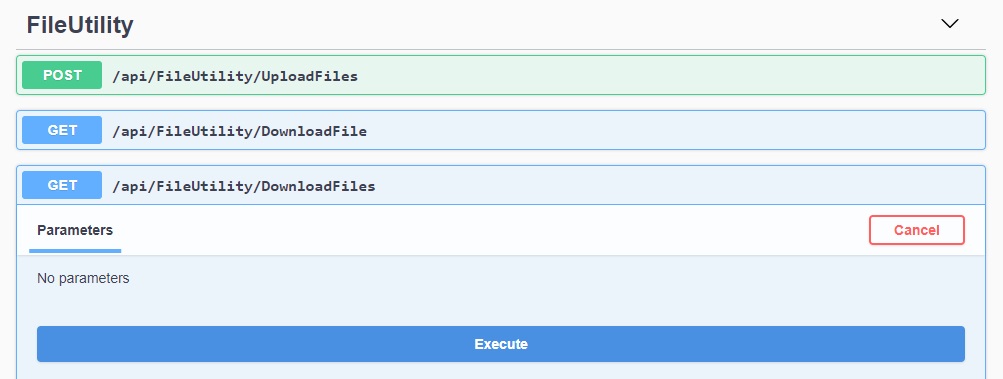The width and height of the screenshot is (1003, 379).
Task: Select the Parameters tab
Action: 75,230
